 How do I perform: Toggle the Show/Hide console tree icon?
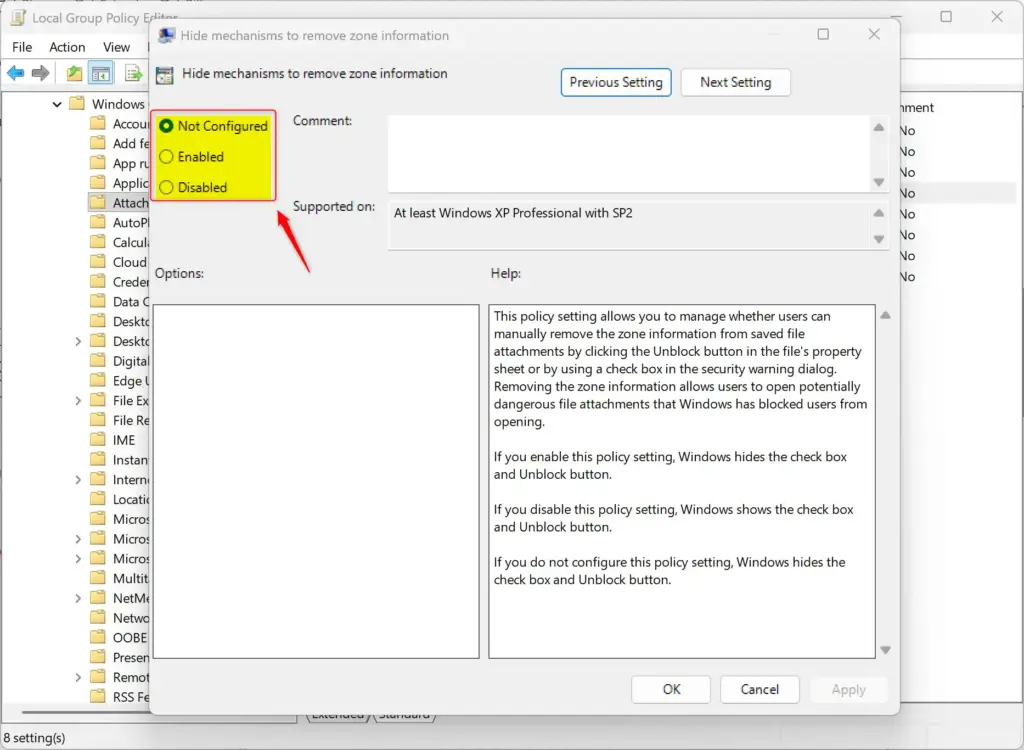pyautogui.click(x=101, y=73)
